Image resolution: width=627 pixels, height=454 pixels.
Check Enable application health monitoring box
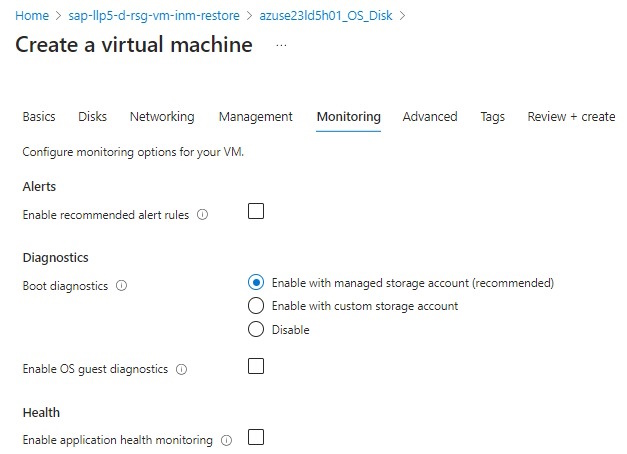click(x=256, y=437)
